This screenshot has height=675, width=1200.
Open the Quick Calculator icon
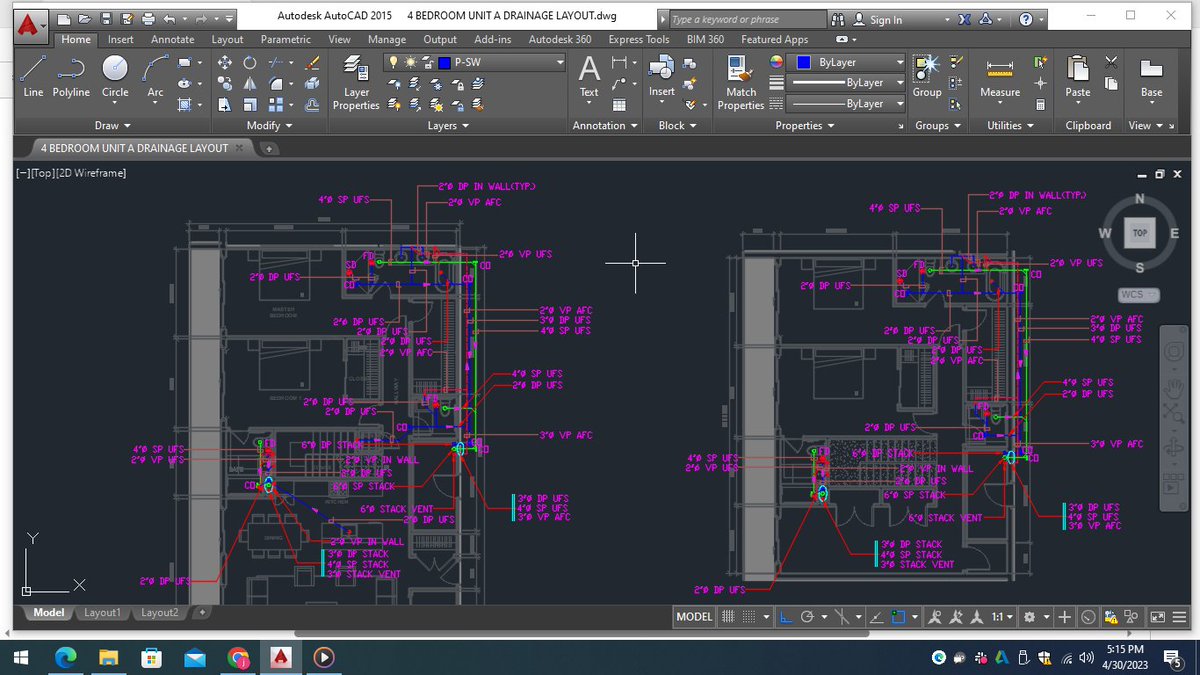pyautogui.click(x=1040, y=104)
